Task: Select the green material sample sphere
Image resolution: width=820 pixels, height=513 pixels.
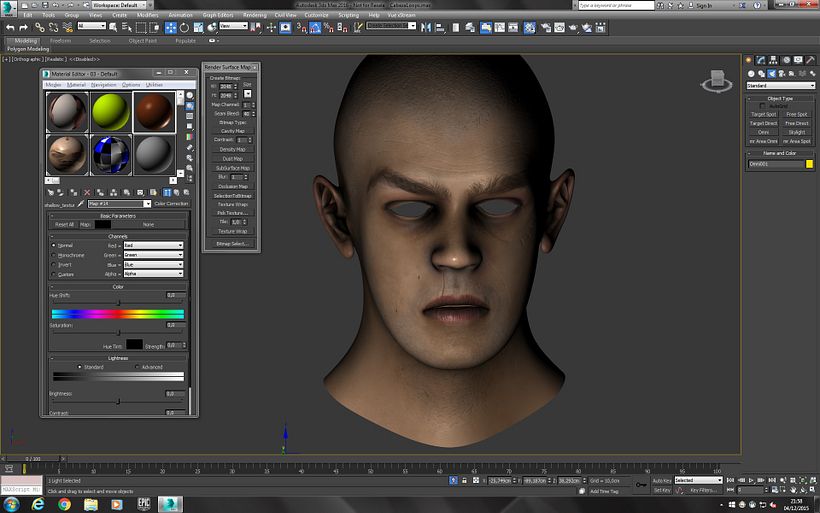Action: (110, 111)
